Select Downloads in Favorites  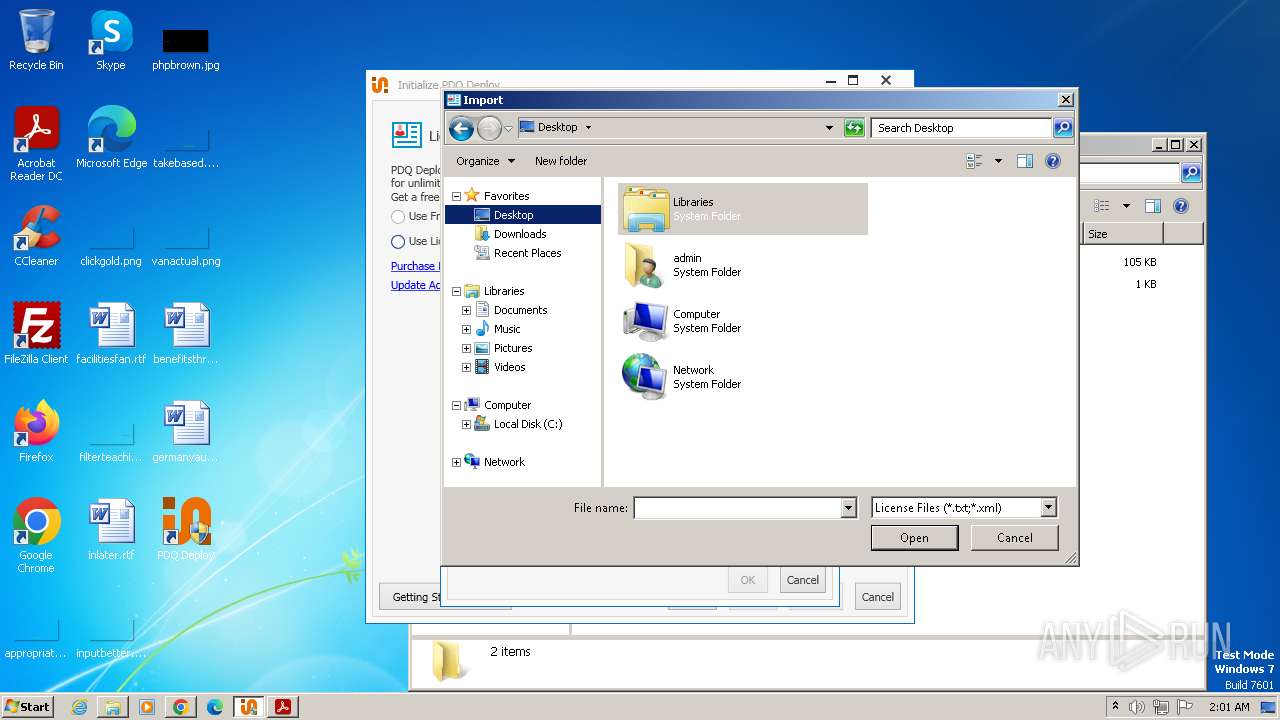(520, 234)
